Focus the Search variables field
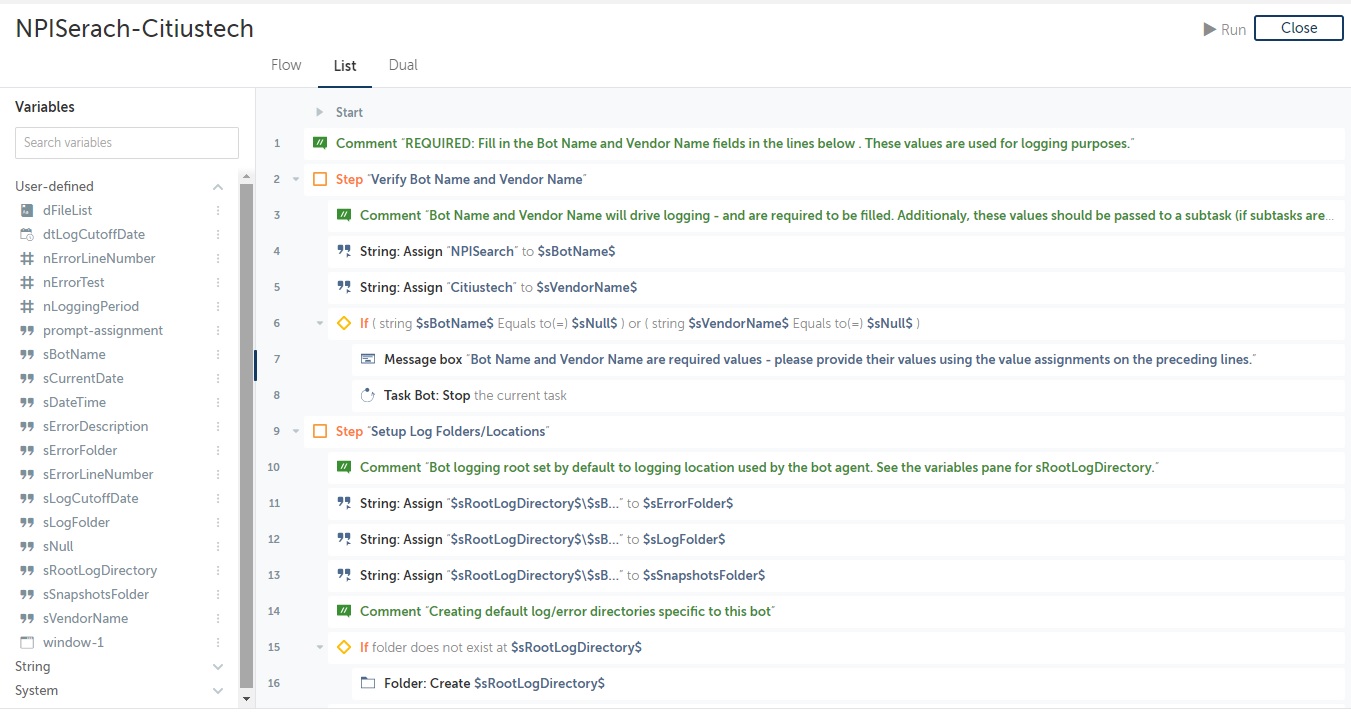The width and height of the screenshot is (1351, 720). point(127,143)
